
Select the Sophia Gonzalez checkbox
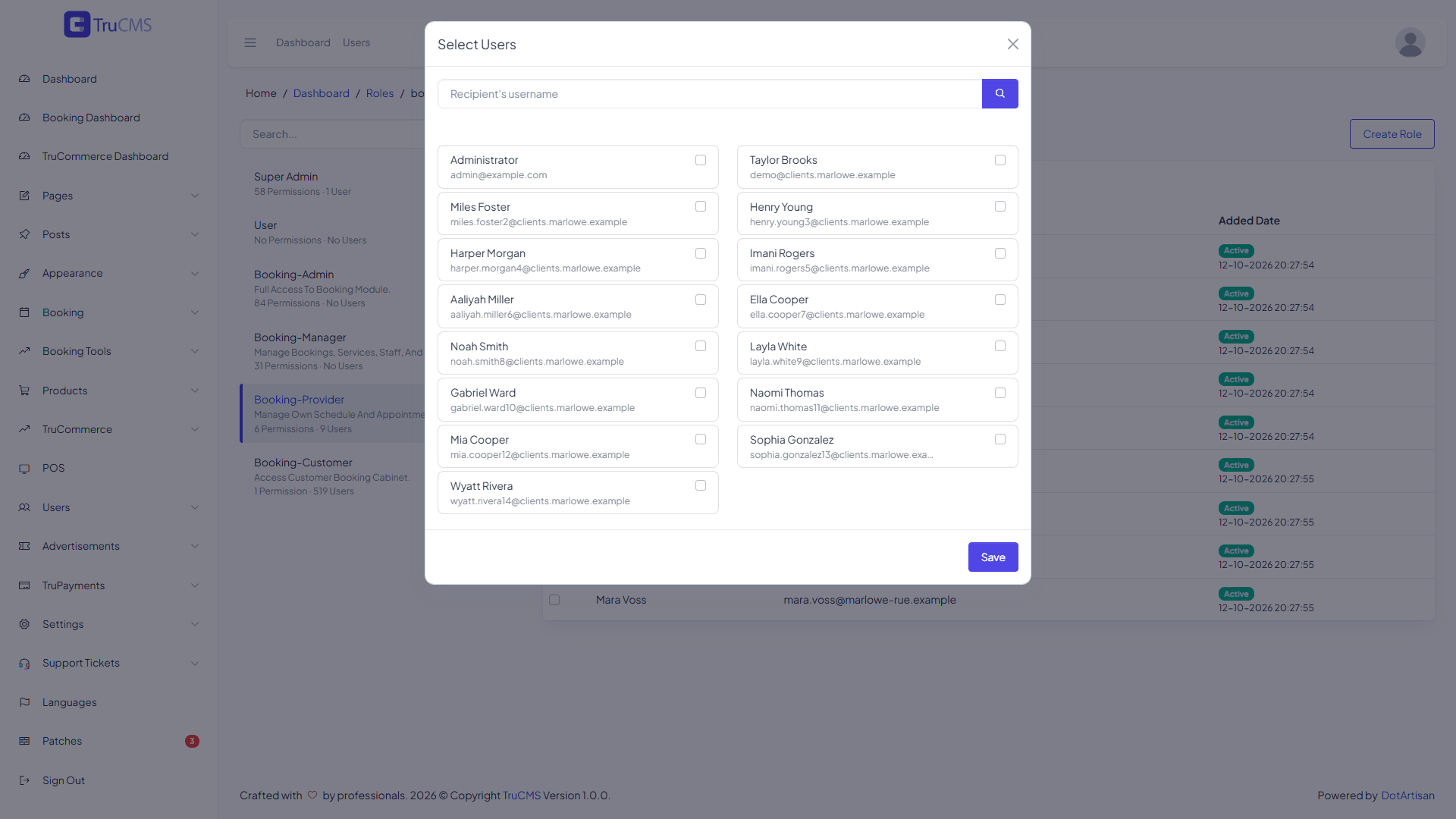coord(1000,439)
